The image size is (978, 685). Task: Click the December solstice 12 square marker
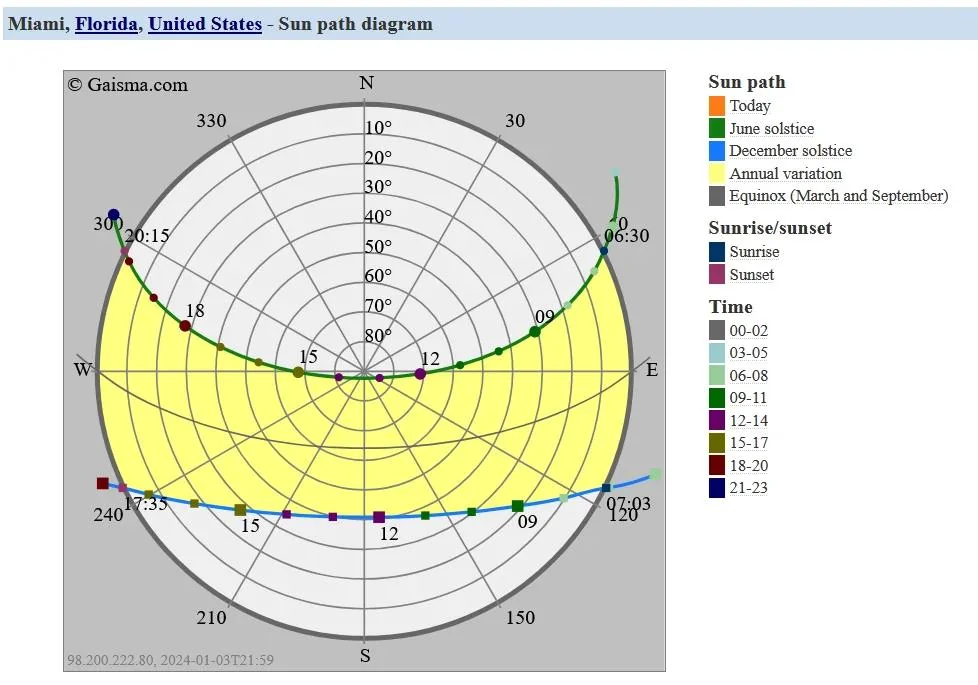click(x=379, y=517)
